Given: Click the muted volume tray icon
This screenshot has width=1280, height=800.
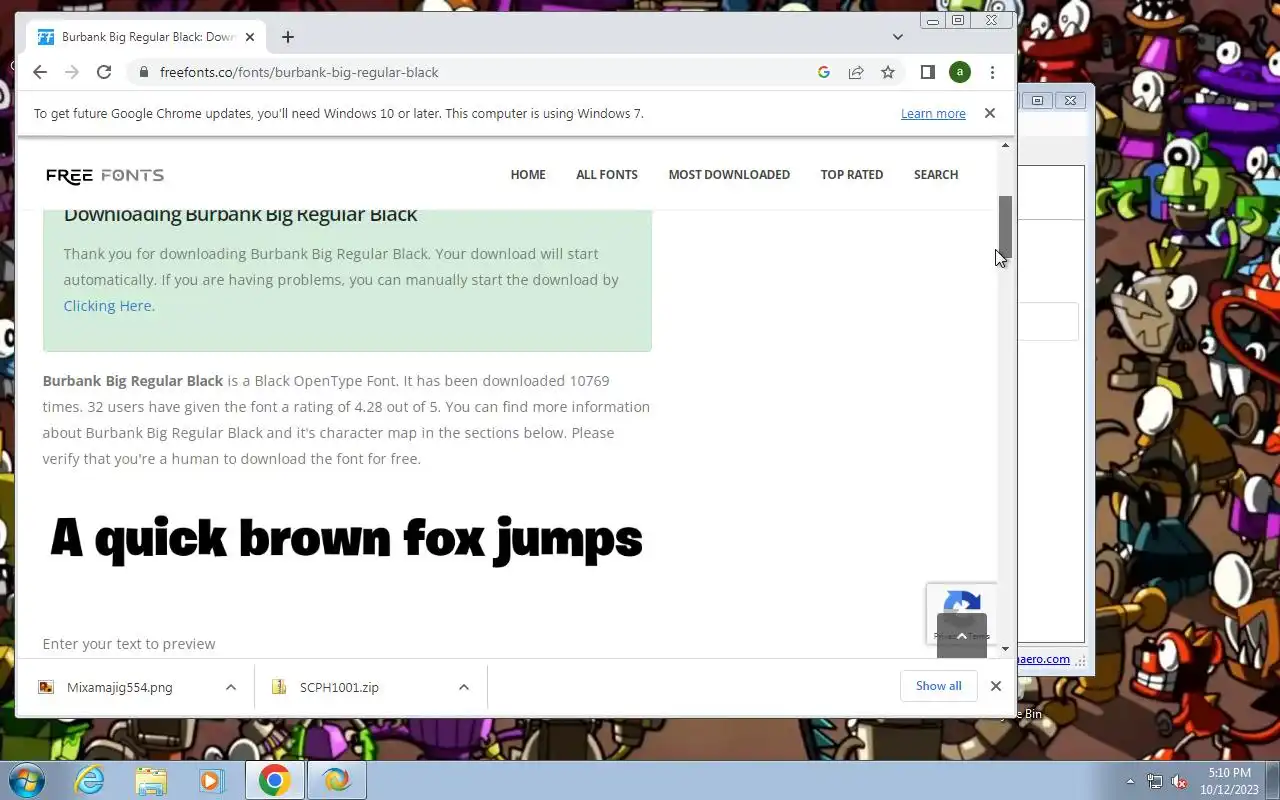Looking at the screenshot, I should [x=1180, y=782].
